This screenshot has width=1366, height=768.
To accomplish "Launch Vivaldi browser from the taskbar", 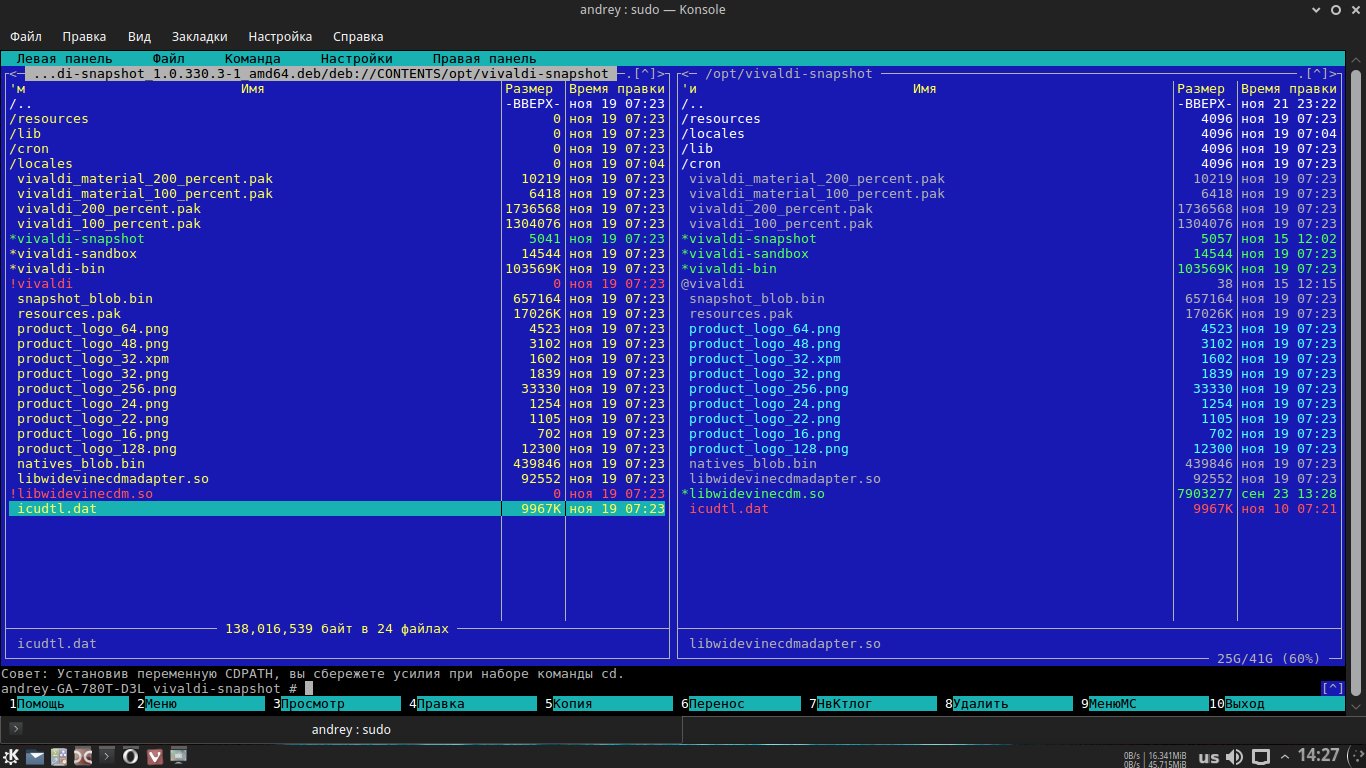I will point(155,756).
